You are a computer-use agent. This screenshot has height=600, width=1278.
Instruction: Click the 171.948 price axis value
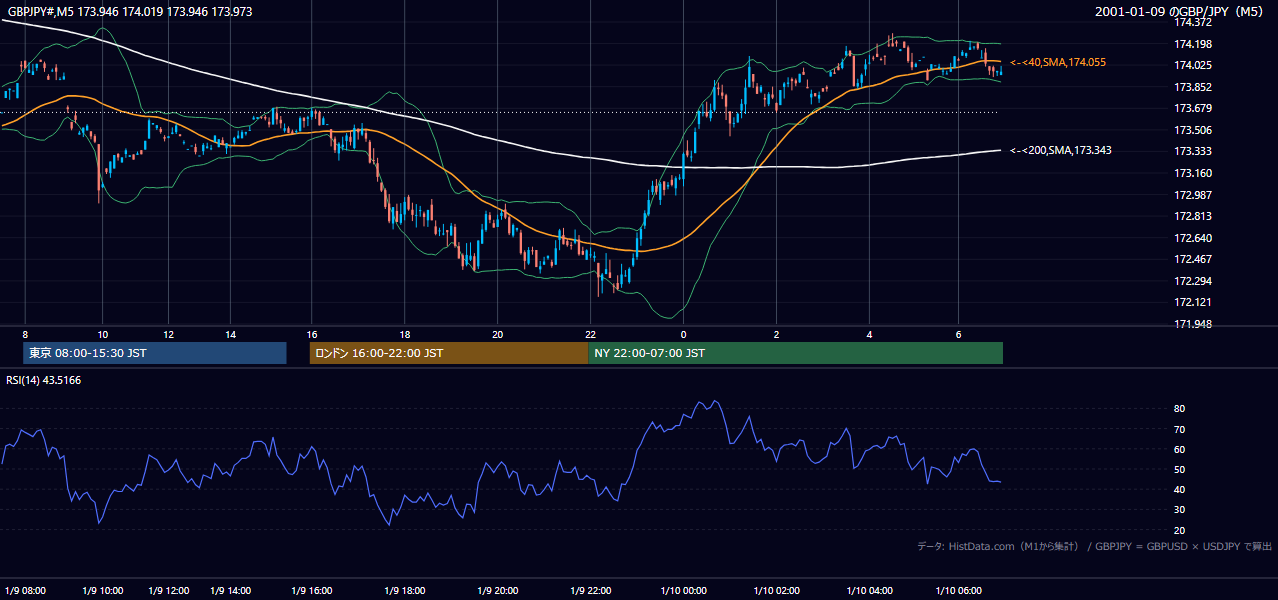tap(1194, 324)
